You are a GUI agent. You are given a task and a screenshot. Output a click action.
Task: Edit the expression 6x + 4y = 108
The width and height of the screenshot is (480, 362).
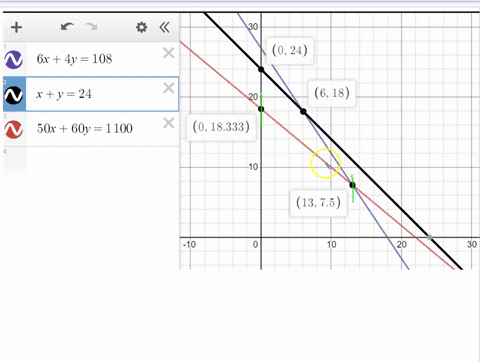coord(74,59)
